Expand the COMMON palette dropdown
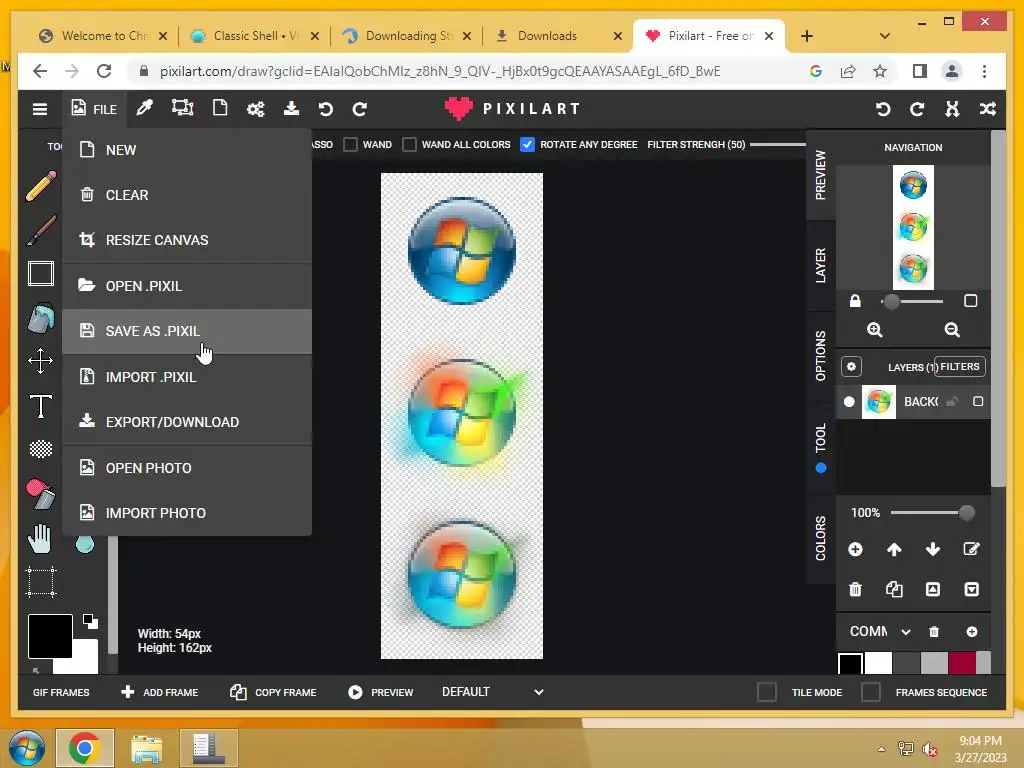Image resolution: width=1024 pixels, height=768 pixels. (x=880, y=632)
